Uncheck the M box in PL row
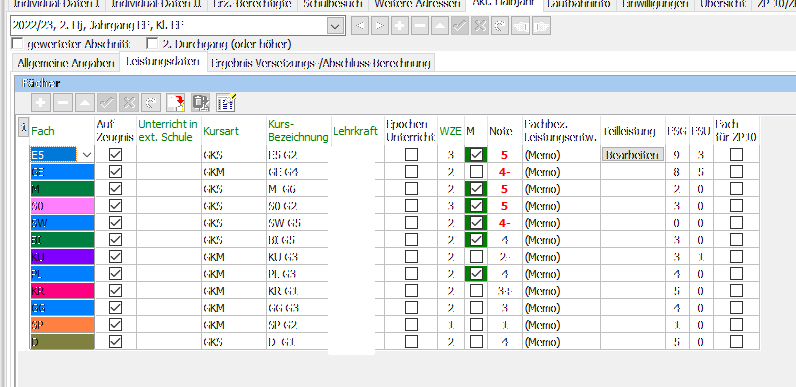796x387 pixels. click(x=476, y=273)
